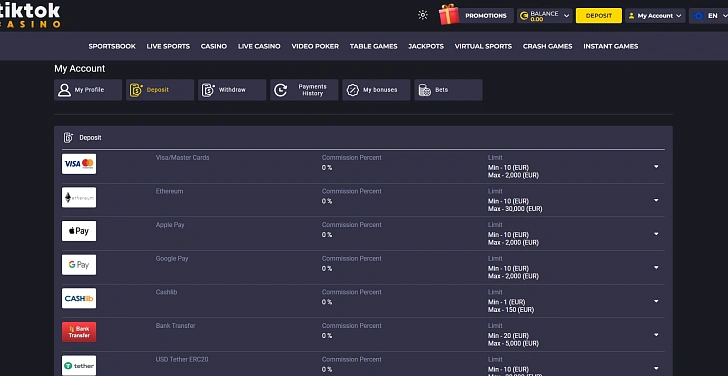Expand the Ethereum deposit row

tap(656, 200)
